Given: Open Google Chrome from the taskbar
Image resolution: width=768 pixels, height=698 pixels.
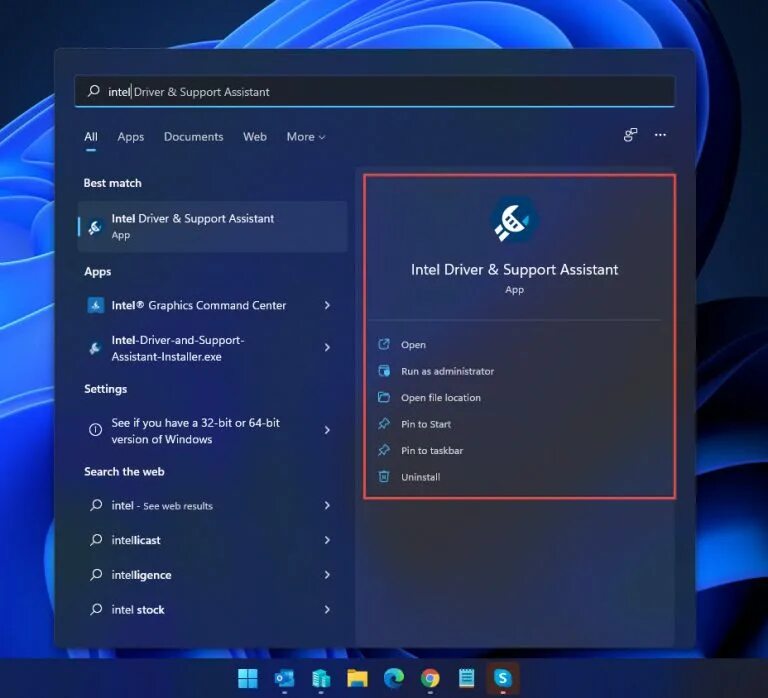Looking at the screenshot, I should click(430, 678).
